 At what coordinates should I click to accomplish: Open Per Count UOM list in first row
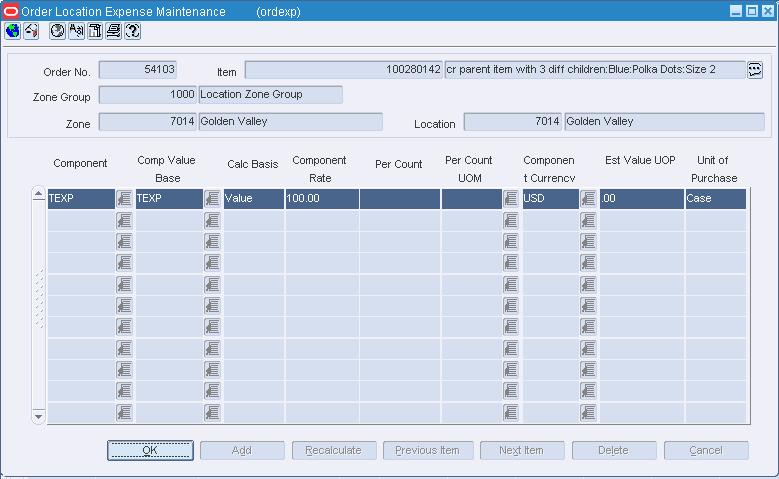tap(511, 199)
